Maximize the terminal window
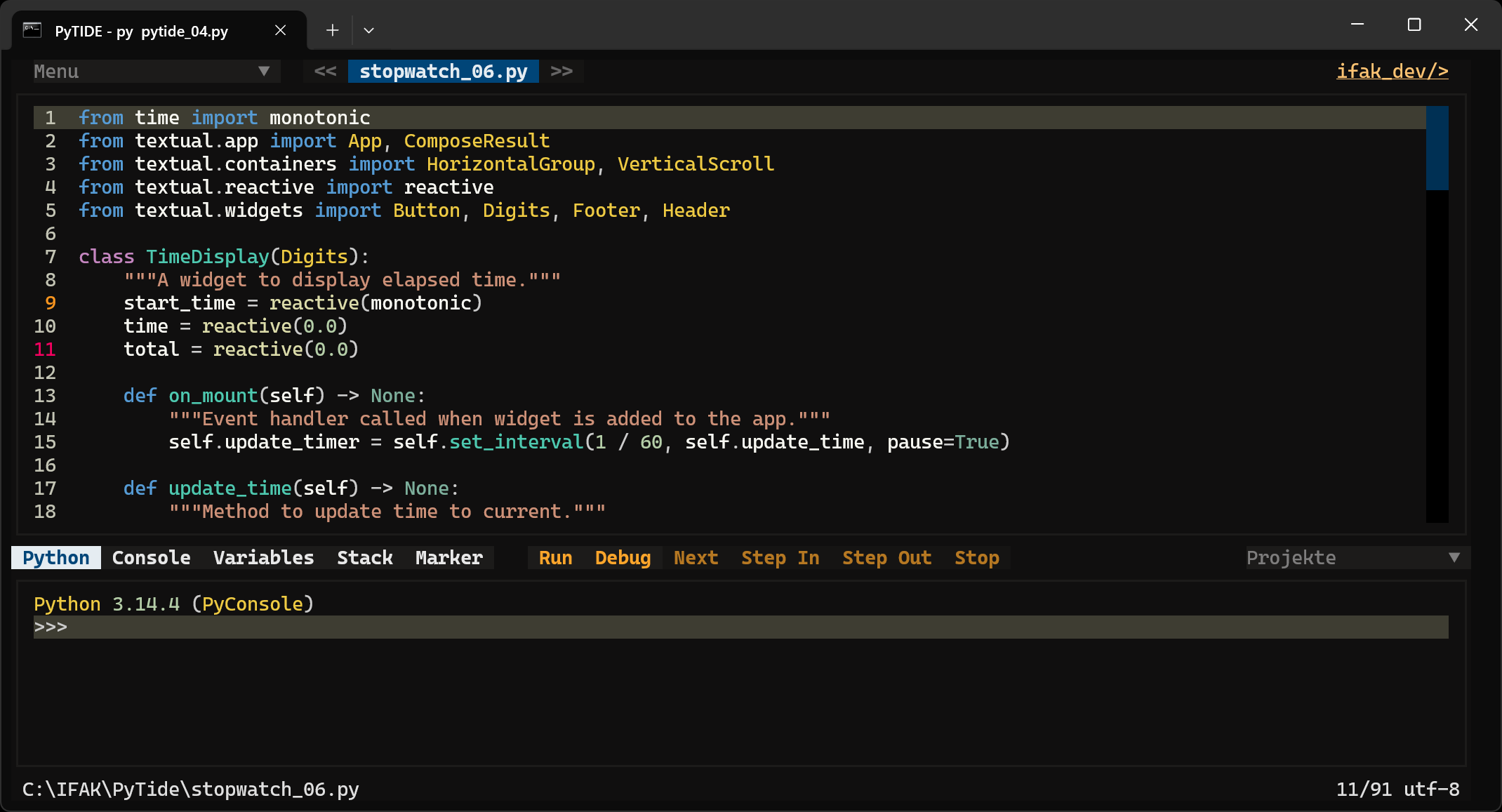1502x812 pixels. coord(1414,25)
